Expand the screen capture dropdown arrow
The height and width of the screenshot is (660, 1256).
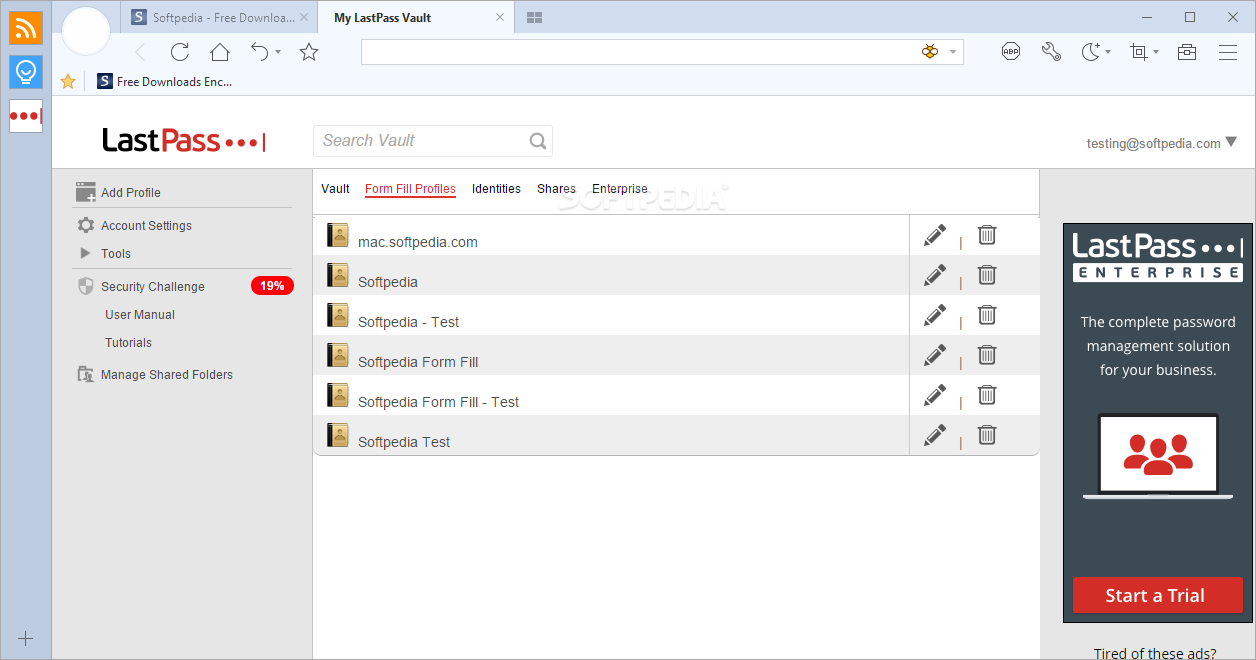tap(1156, 52)
